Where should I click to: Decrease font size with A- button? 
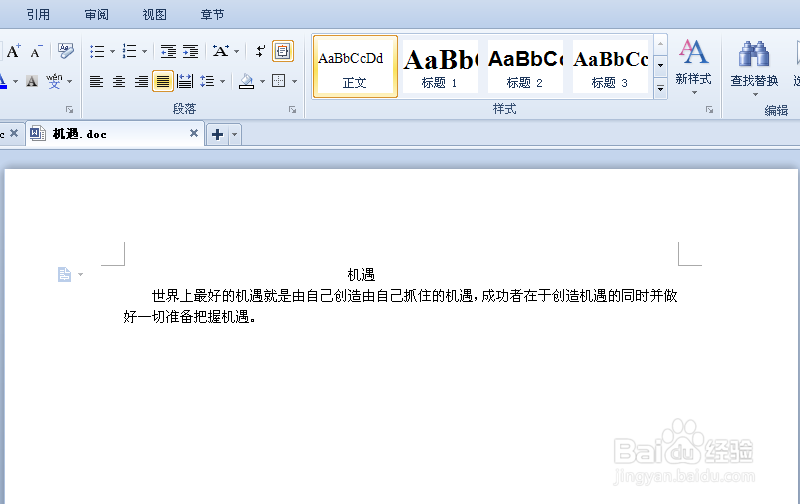(36, 51)
